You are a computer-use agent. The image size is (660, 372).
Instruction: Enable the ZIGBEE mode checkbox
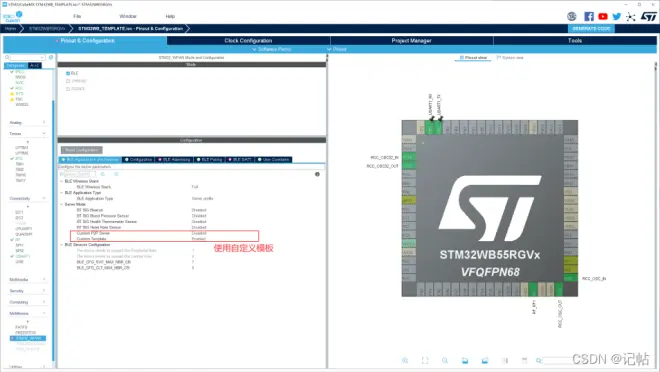[68, 89]
